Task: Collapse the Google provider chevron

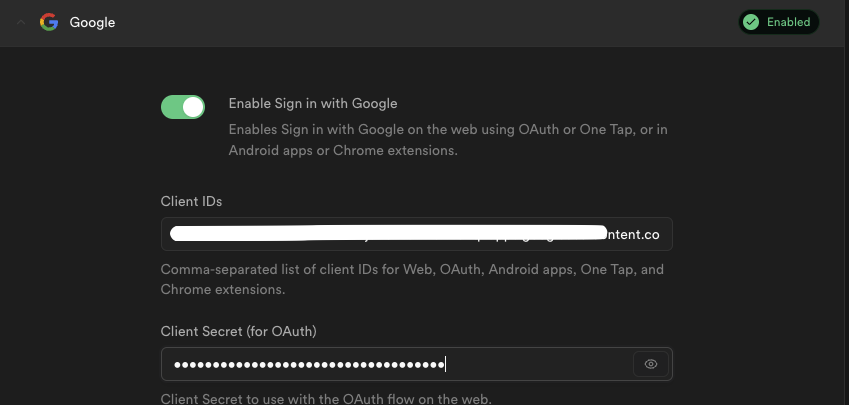Action: 21,22
